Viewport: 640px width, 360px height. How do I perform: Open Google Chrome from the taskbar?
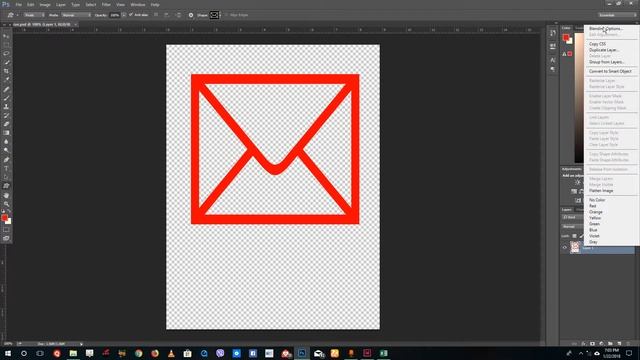pos(138,353)
